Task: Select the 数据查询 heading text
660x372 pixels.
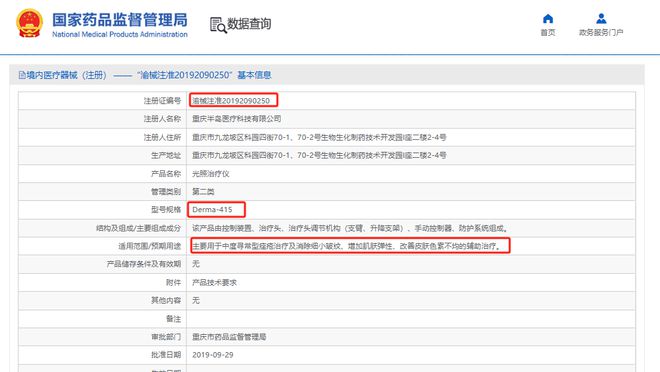Action: (249, 24)
